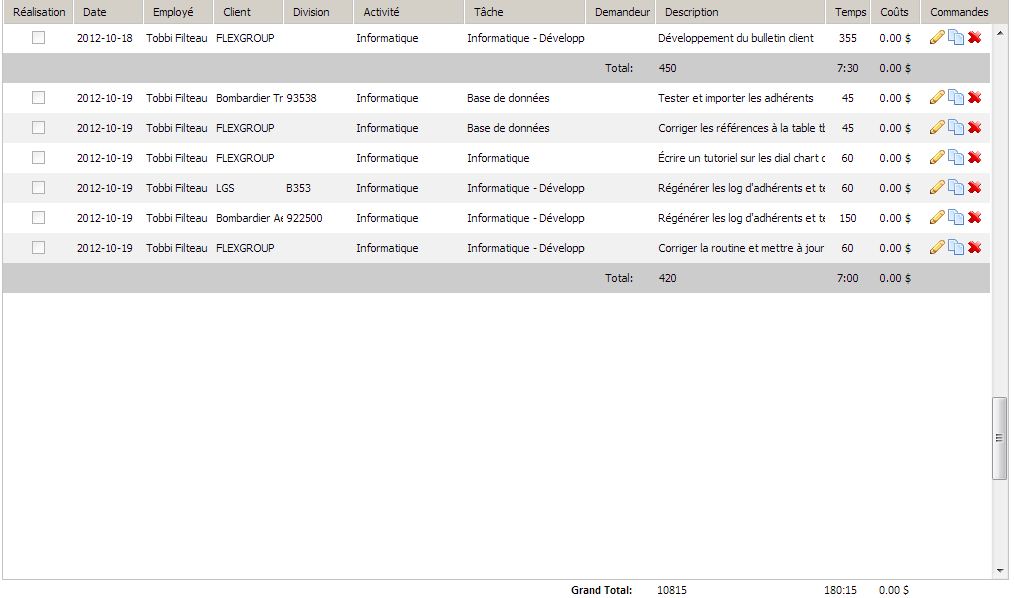Edit the Bombardier 922500 entry
This screenshot has width=1015, height=598.
pos(937,217)
